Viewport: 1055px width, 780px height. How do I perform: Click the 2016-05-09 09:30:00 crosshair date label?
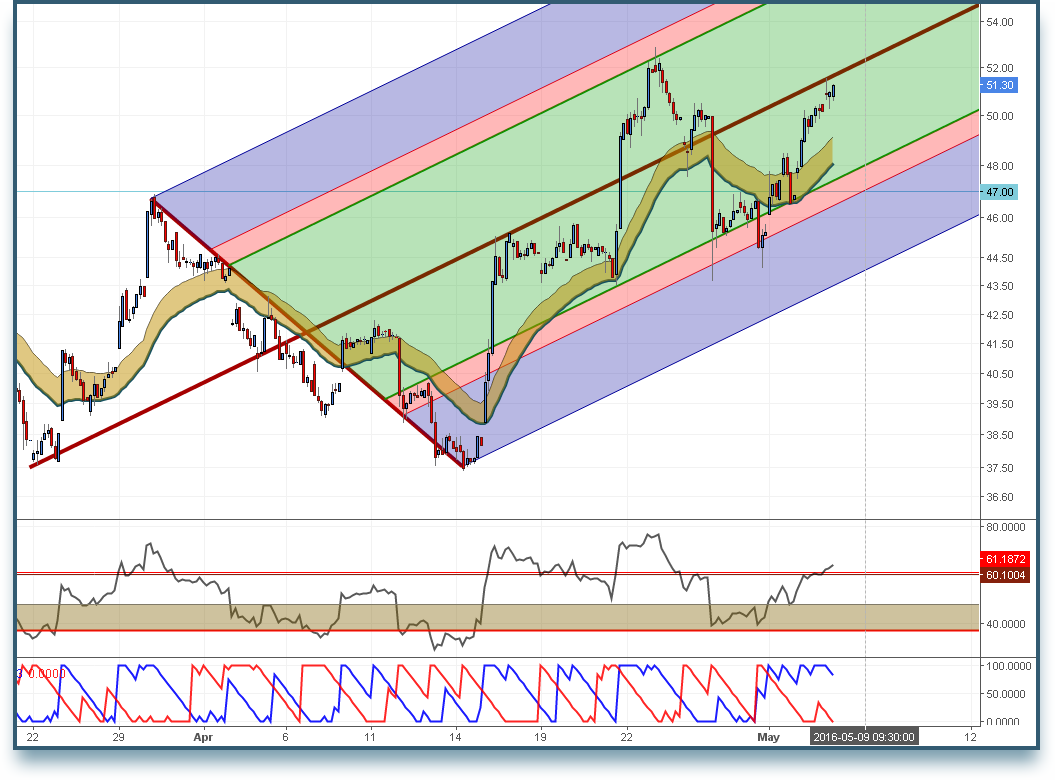tap(864, 737)
